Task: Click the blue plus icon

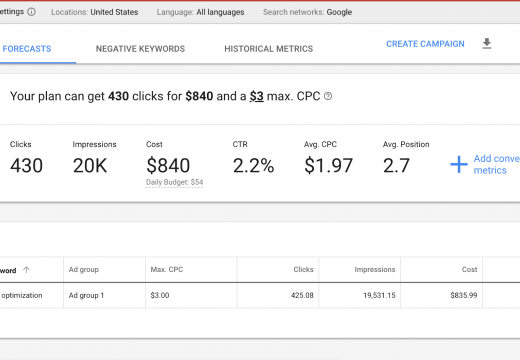Action: click(459, 164)
